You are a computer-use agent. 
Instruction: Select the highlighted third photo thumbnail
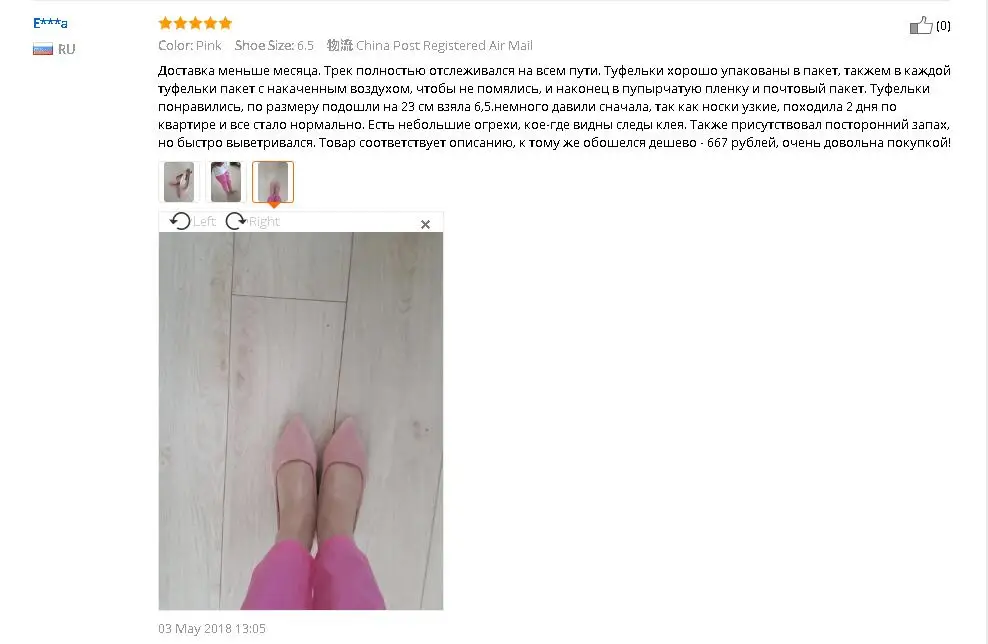click(x=273, y=182)
